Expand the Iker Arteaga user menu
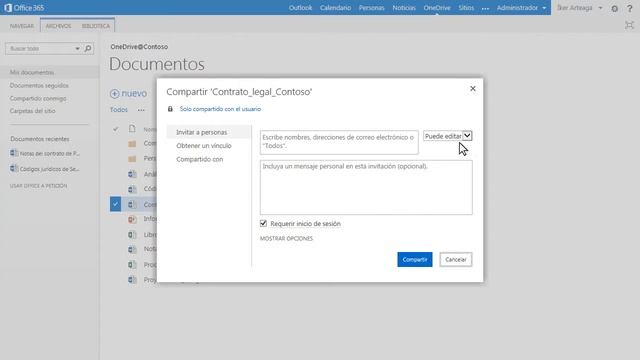640x360 pixels. coord(579,8)
